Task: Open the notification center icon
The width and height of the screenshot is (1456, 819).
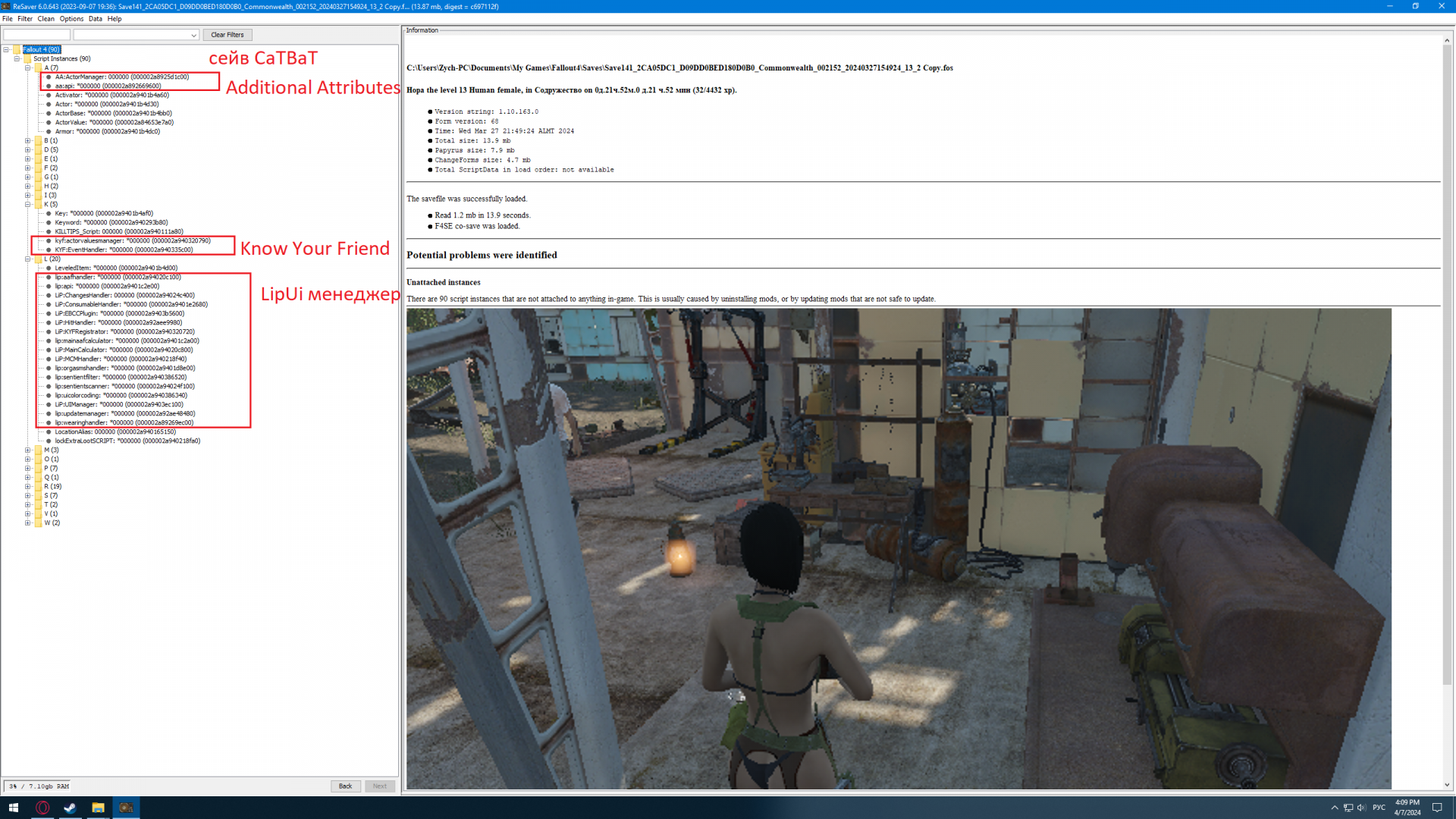Action: click(x=1436, y=808)
